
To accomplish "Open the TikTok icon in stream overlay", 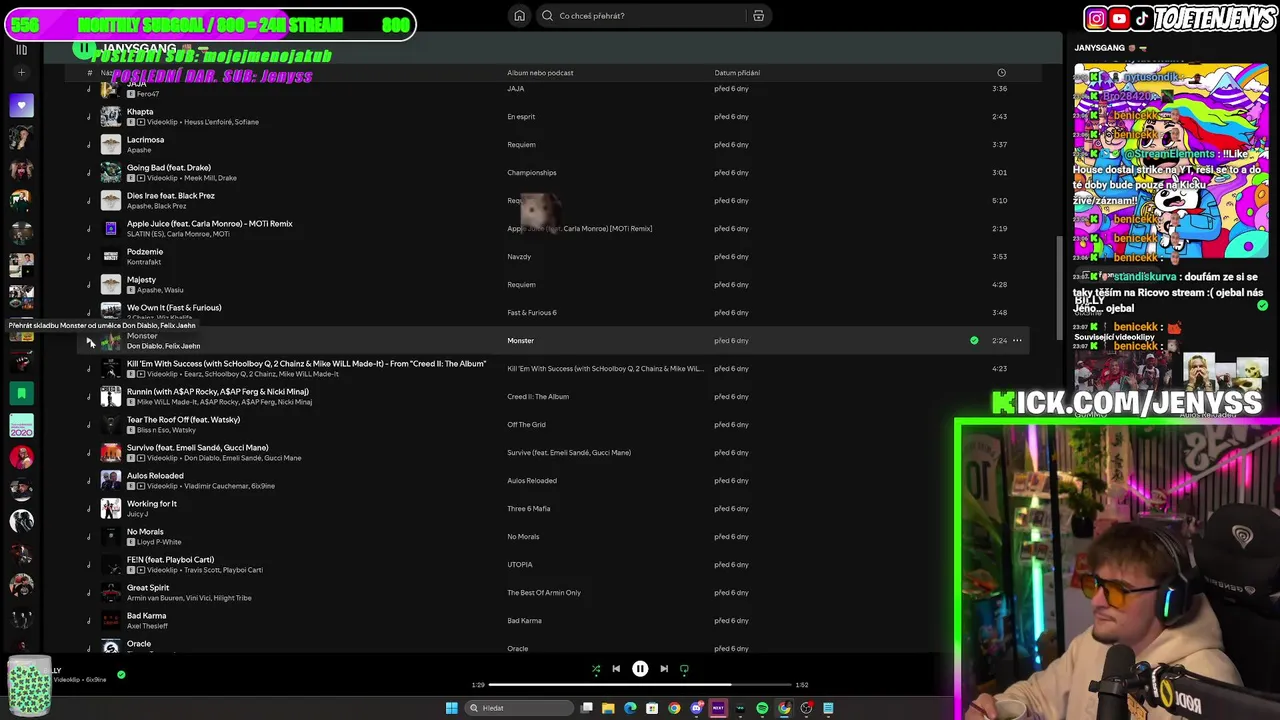I will pyautogui.click(x=1142, y=18).
